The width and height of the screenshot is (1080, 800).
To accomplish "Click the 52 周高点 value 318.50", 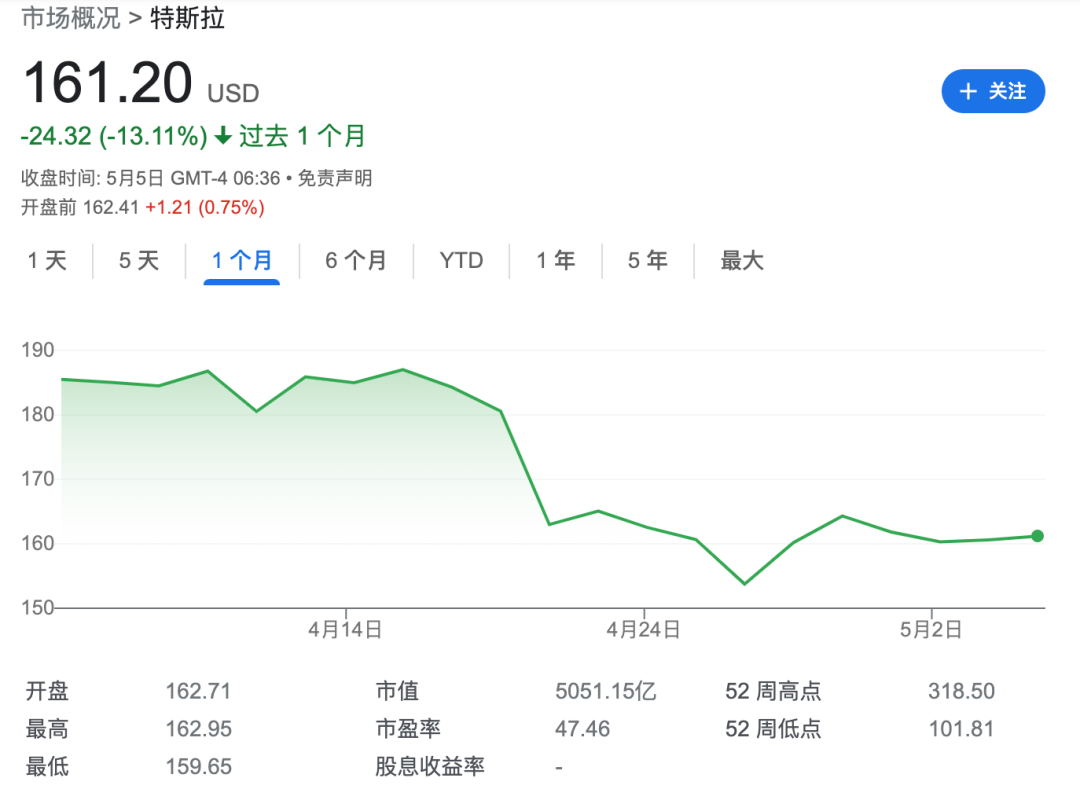I will [962, 691].
